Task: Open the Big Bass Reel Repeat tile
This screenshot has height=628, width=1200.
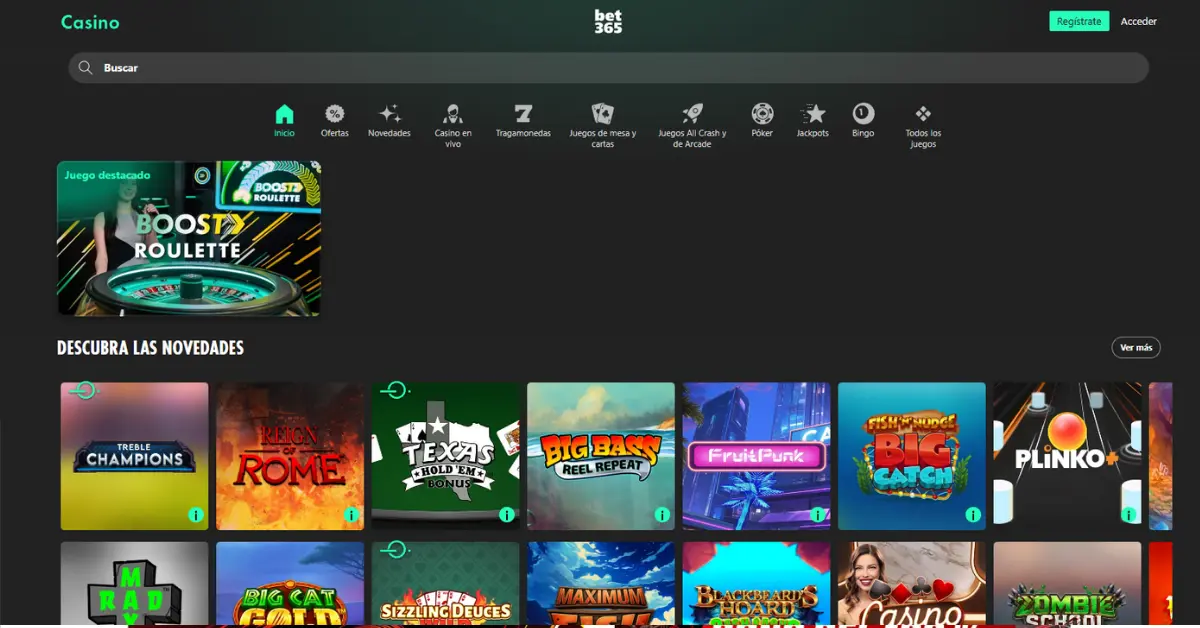Action: coord(601,456)
